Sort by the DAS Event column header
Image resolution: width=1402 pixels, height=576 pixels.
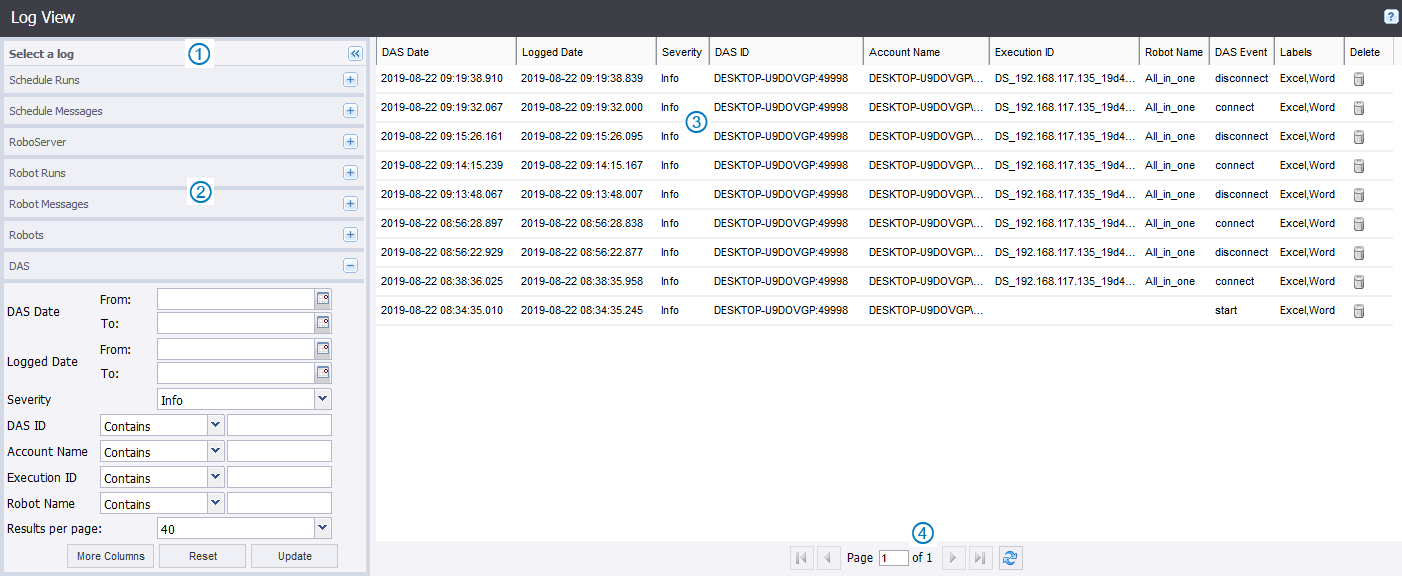pyautogui.click(x=1240, y=52)
